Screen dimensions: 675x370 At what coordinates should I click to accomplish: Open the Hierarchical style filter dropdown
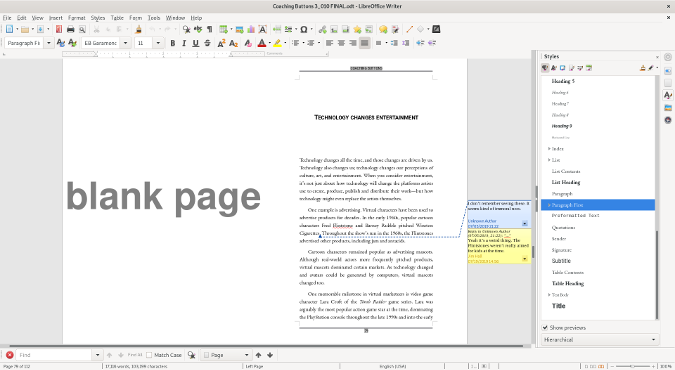click(x=600, y=340)
